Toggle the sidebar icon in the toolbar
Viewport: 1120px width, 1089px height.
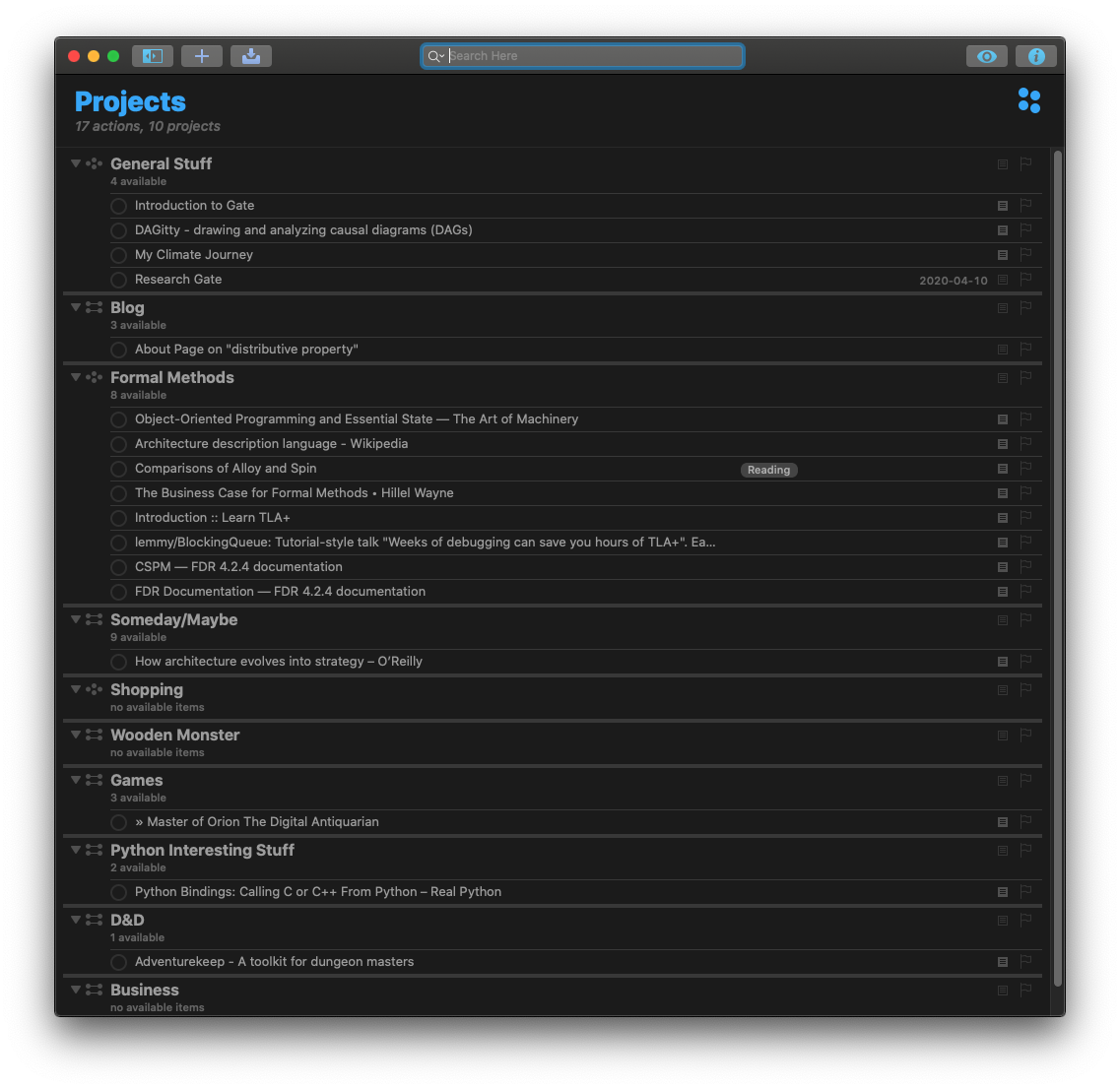[x=152, y=56]
